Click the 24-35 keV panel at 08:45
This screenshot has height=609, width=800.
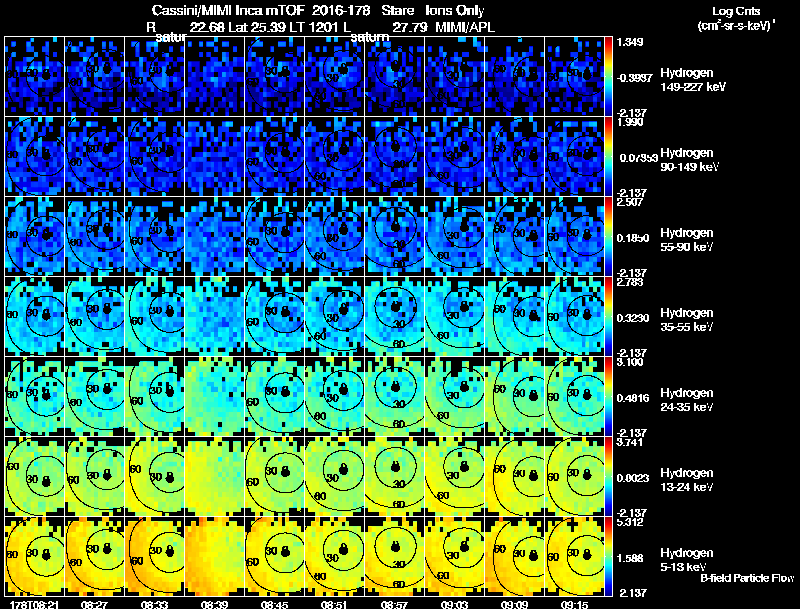[x=274, y=396]
